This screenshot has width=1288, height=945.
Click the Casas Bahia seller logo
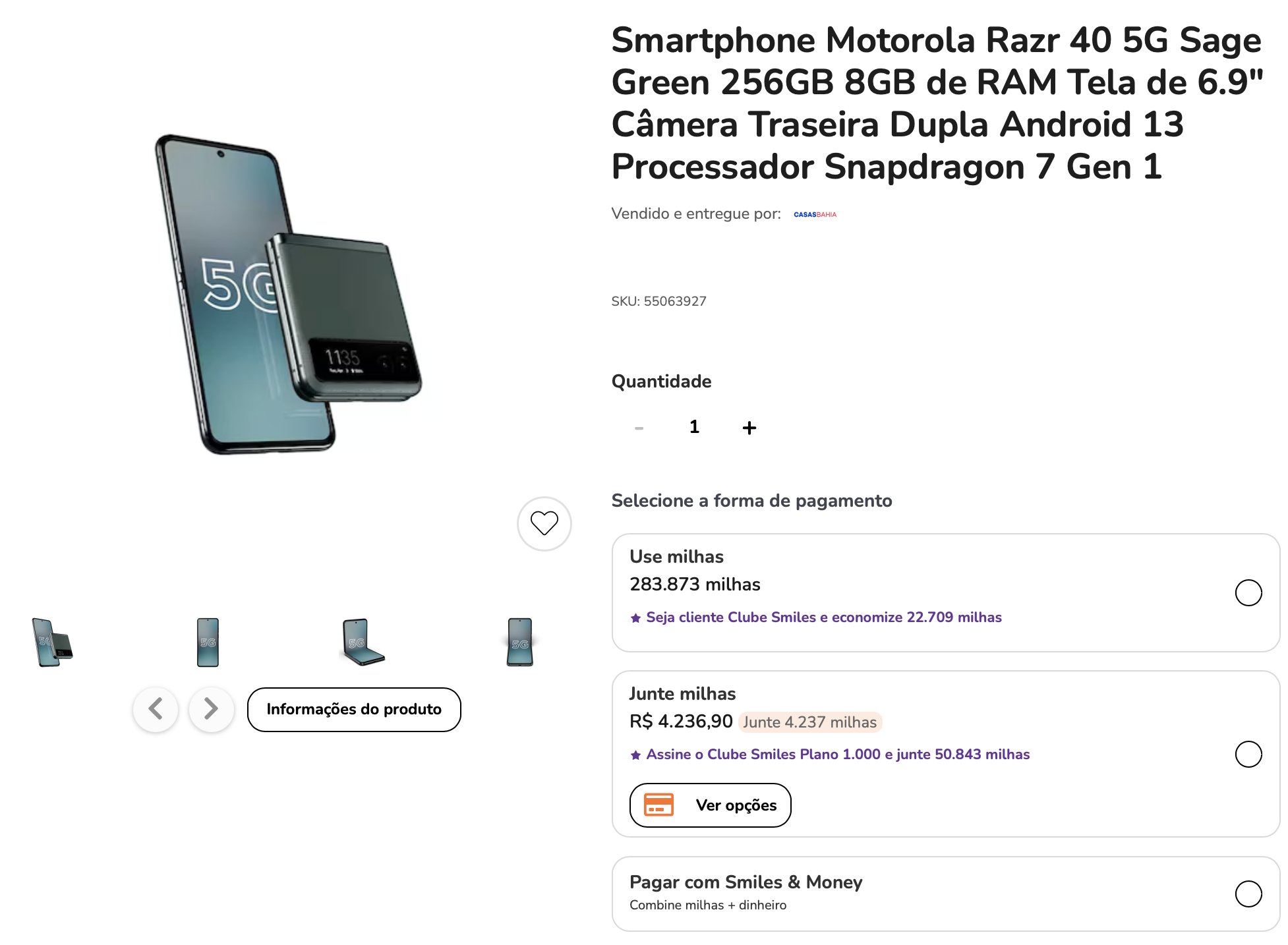[815, 214]
